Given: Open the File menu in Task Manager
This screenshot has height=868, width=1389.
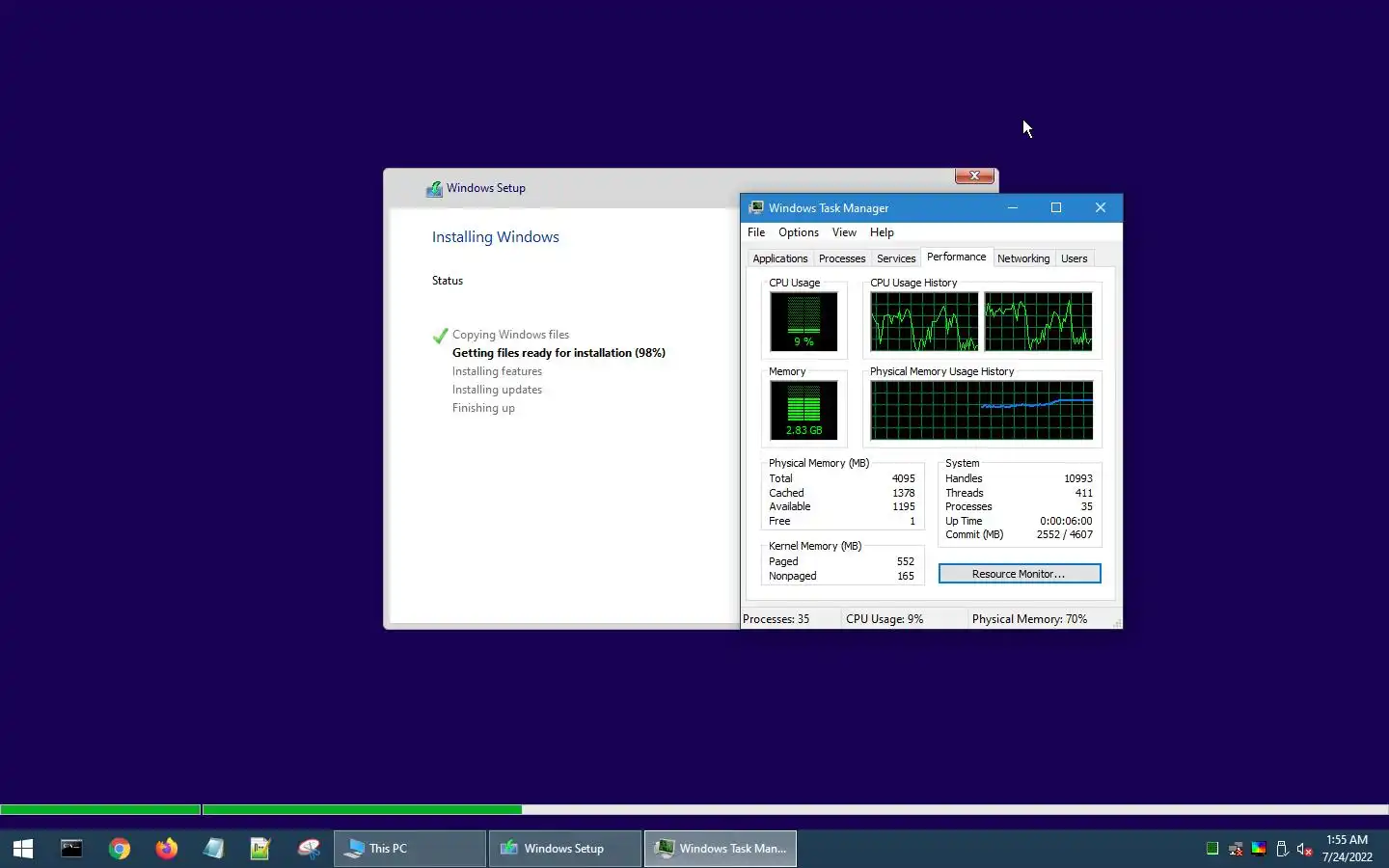Looking at the screenshot, I should click(756, 232).
